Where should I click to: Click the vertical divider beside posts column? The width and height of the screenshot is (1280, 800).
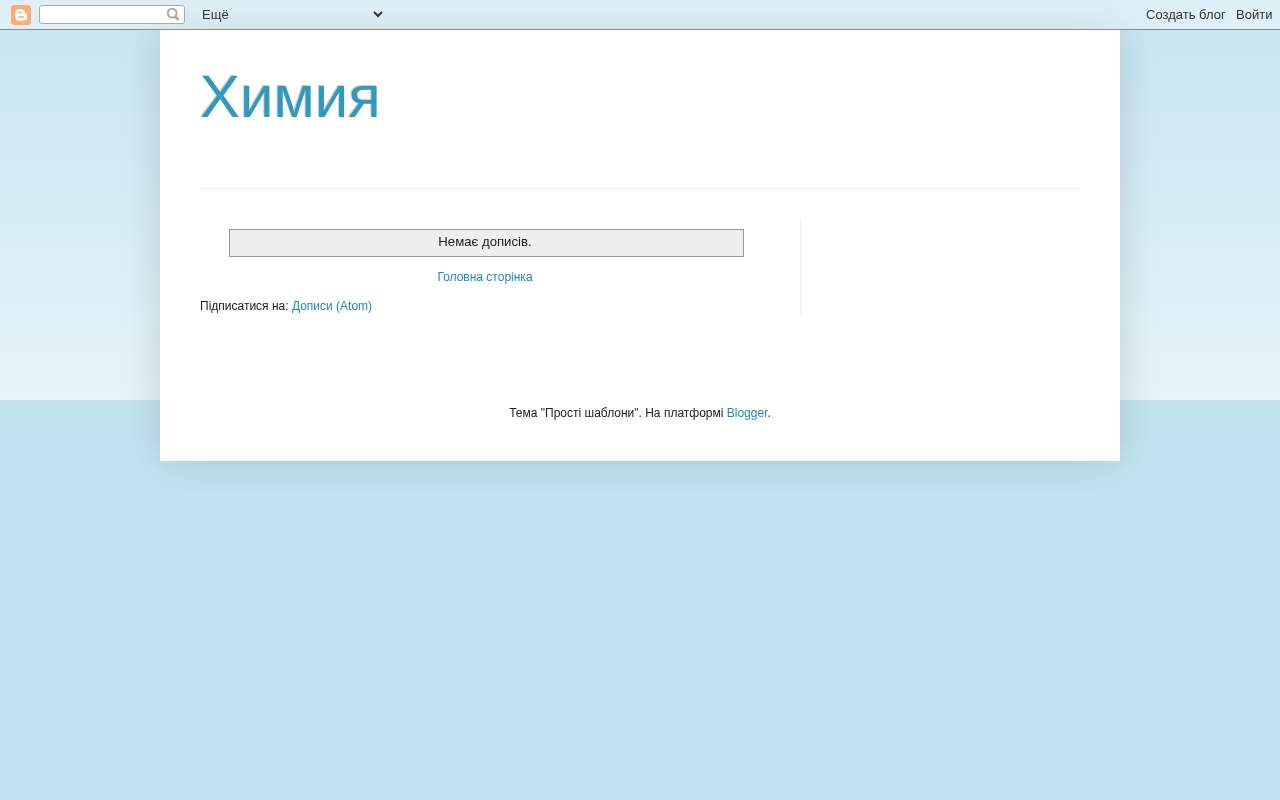click(x=800, y=267)
